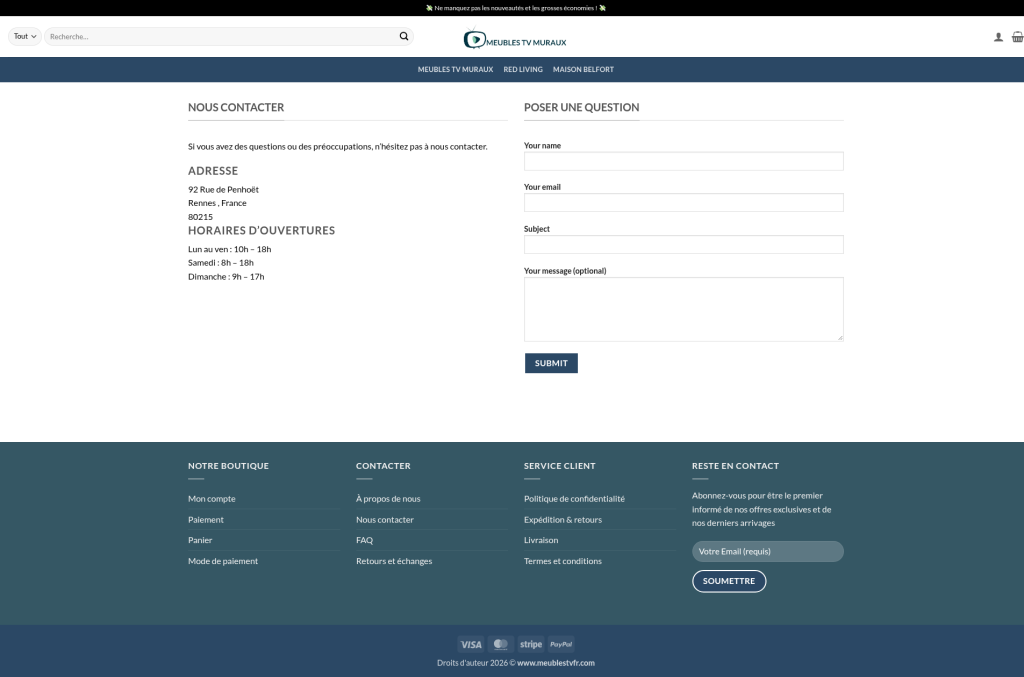1024x677 pixels.
Task: Open the Red Living nav item
Action: coord(522,69)
